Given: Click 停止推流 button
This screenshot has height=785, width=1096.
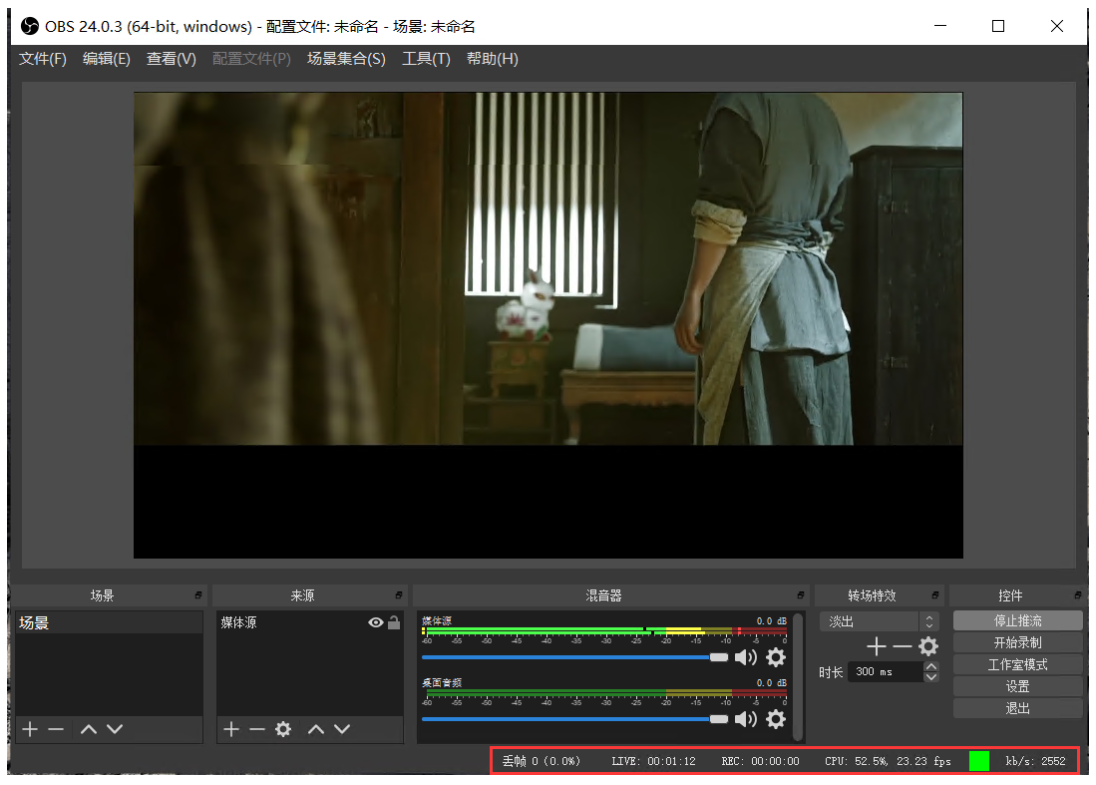Looking at the screenshot, I should [x=1018, y=621].
